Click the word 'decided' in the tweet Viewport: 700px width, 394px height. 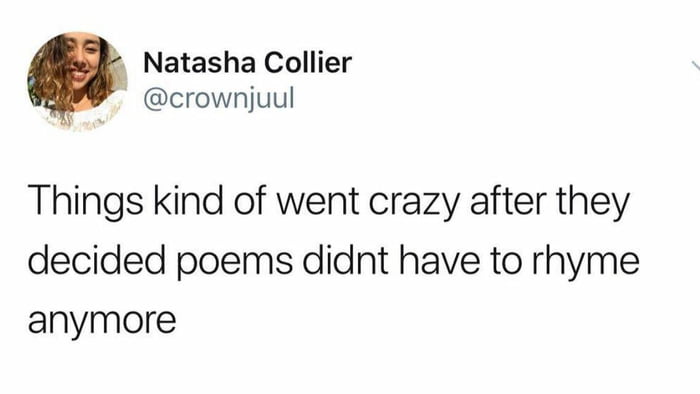[96, 259]
